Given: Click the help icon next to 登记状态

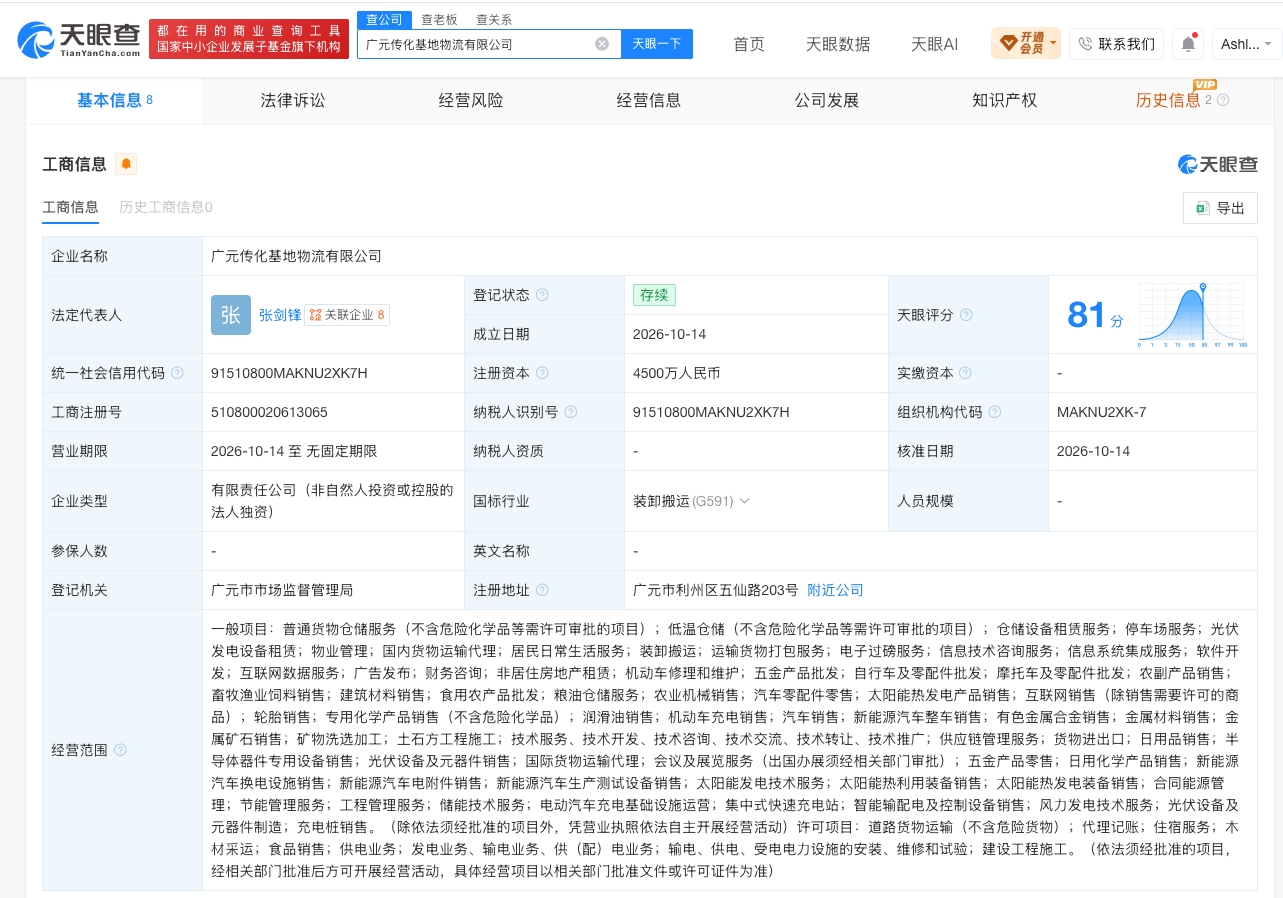Looking at the screenshot, I should (543, 295).
